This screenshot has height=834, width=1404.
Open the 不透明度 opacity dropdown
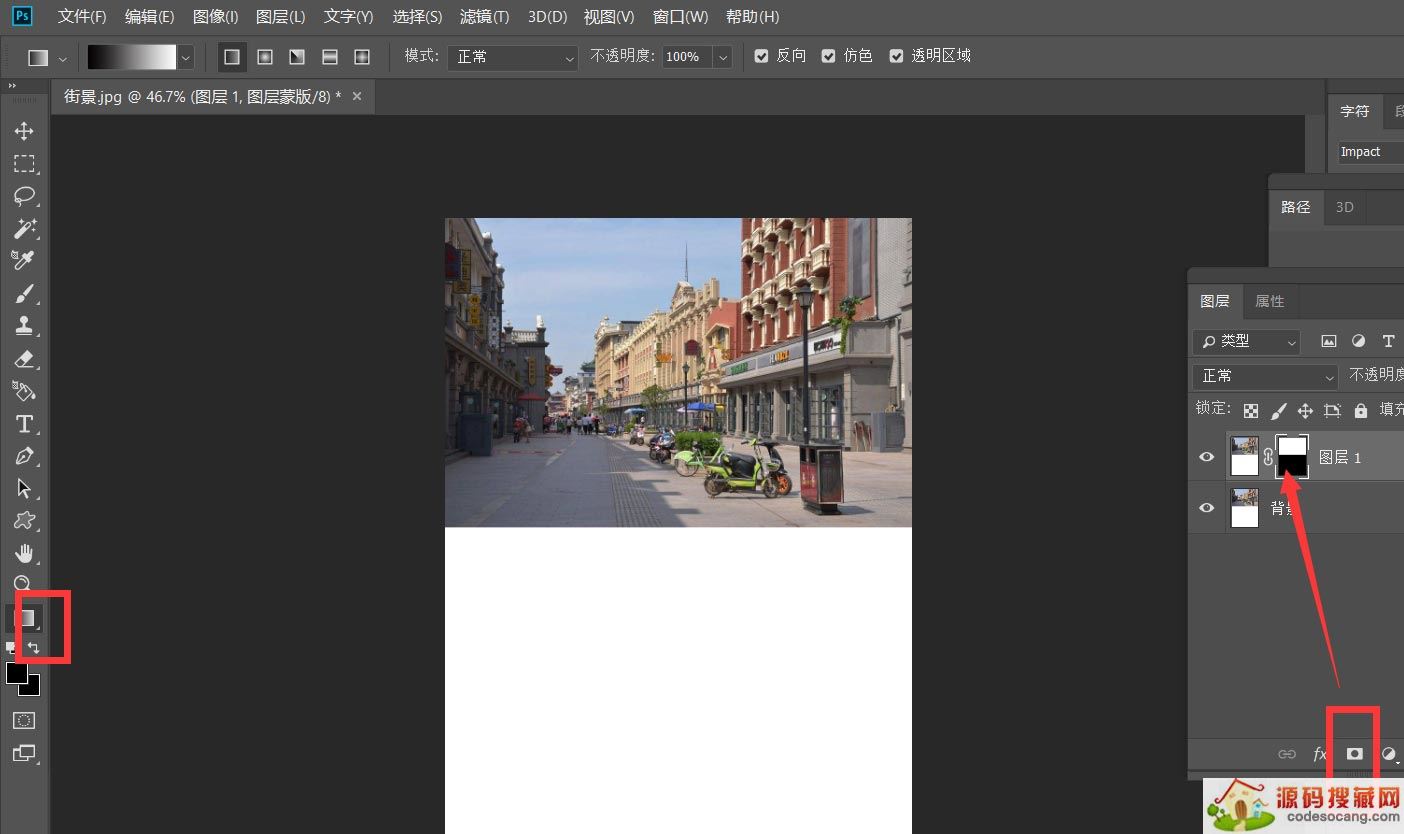[724, 57]
